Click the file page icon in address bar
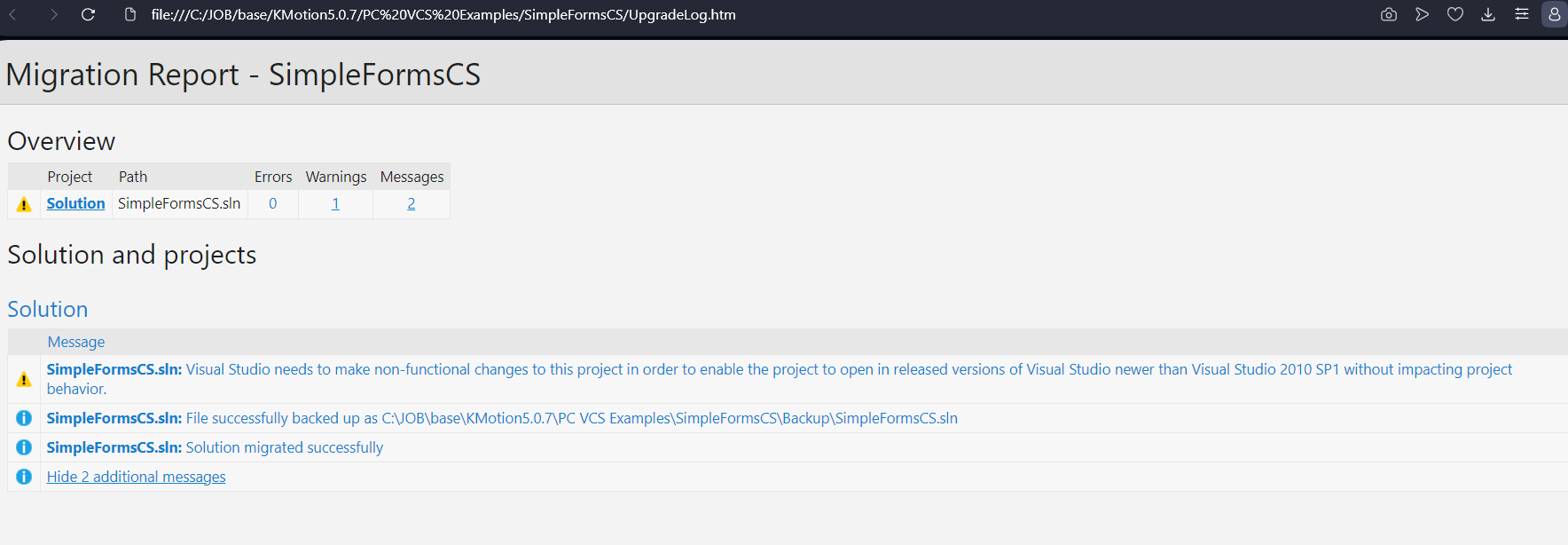The image size is (1568, 545). tap(130, 14)
